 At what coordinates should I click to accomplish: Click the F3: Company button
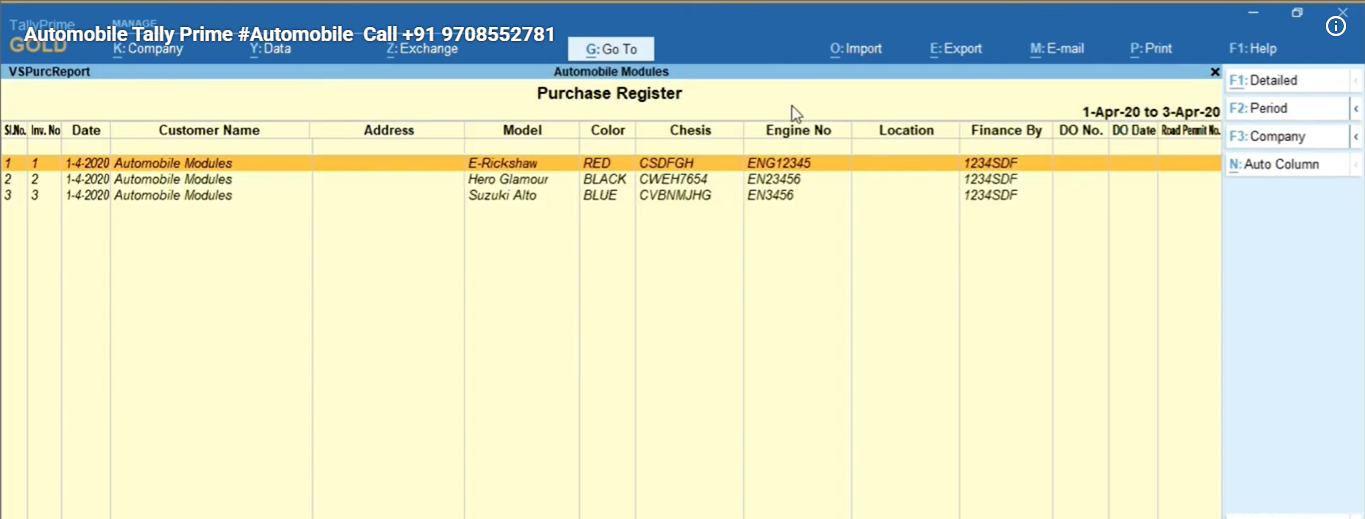1287,136
